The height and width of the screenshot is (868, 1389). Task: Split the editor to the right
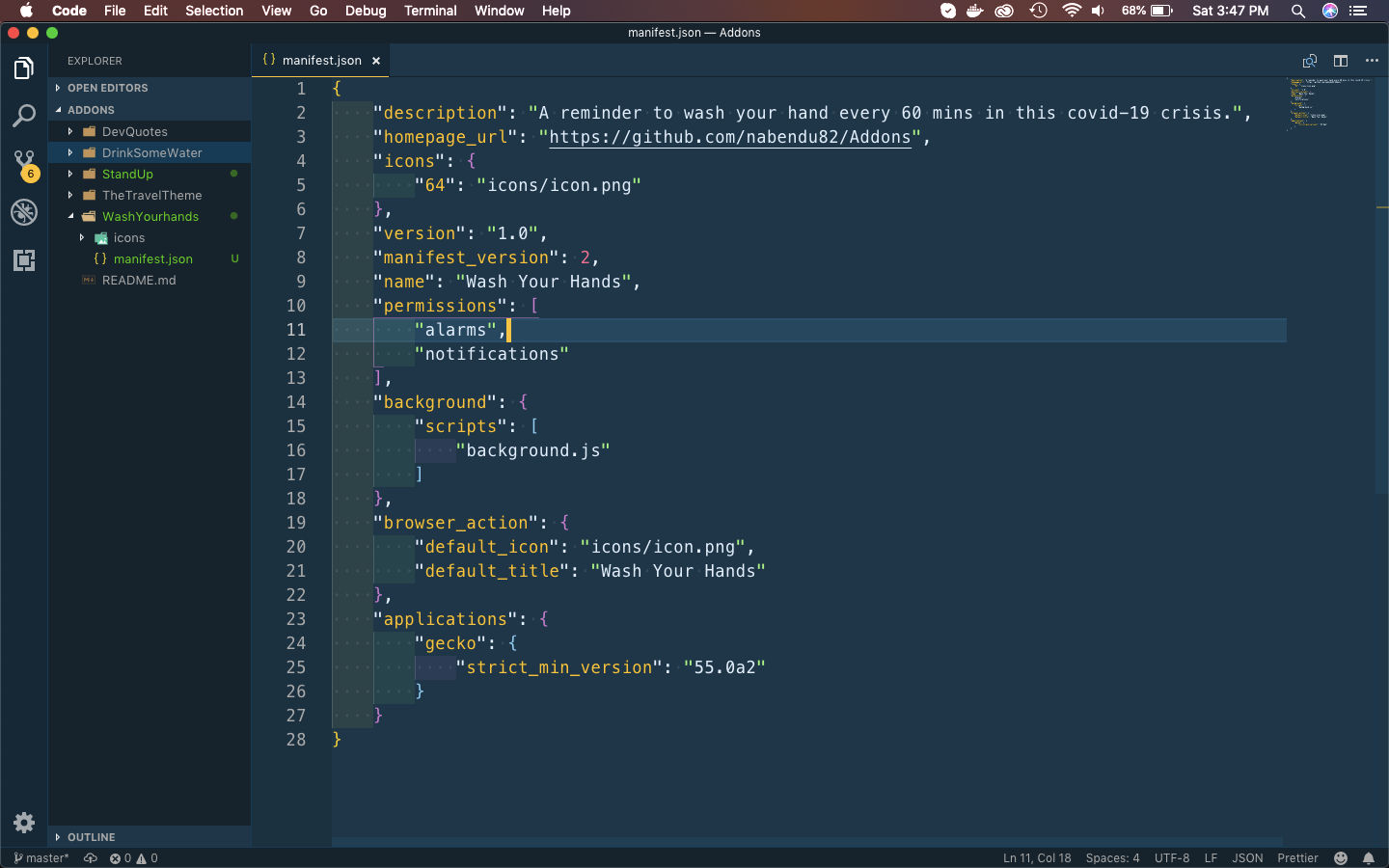(x=1341, y=61)
